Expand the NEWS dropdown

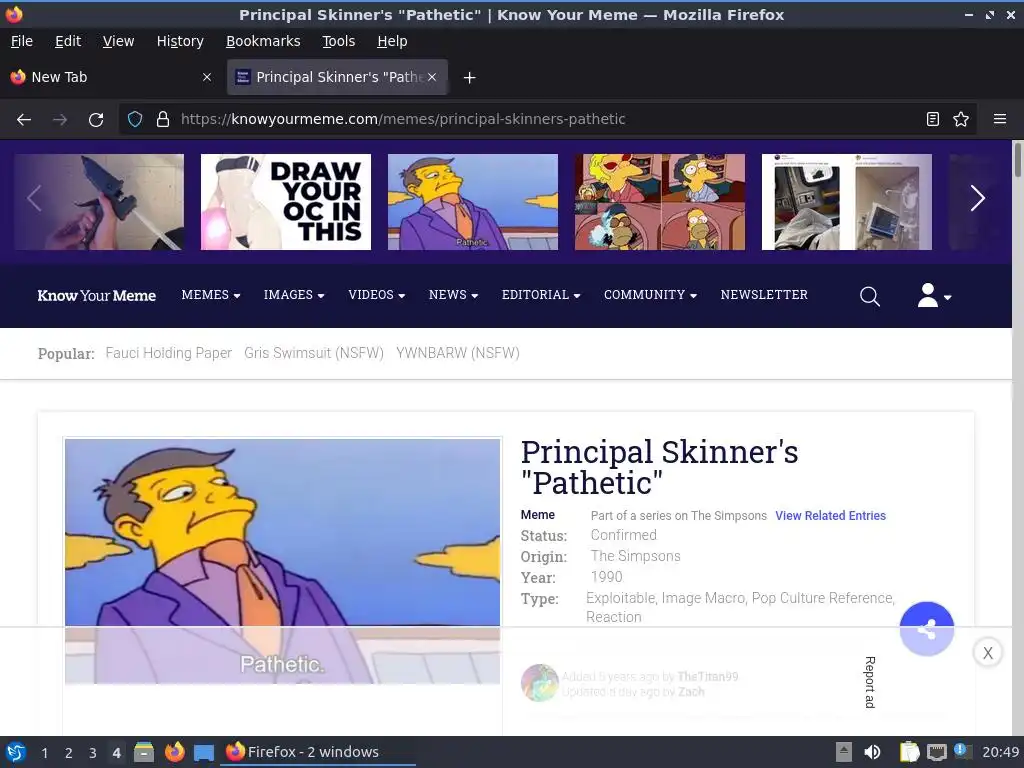click(x=453, y=295)
